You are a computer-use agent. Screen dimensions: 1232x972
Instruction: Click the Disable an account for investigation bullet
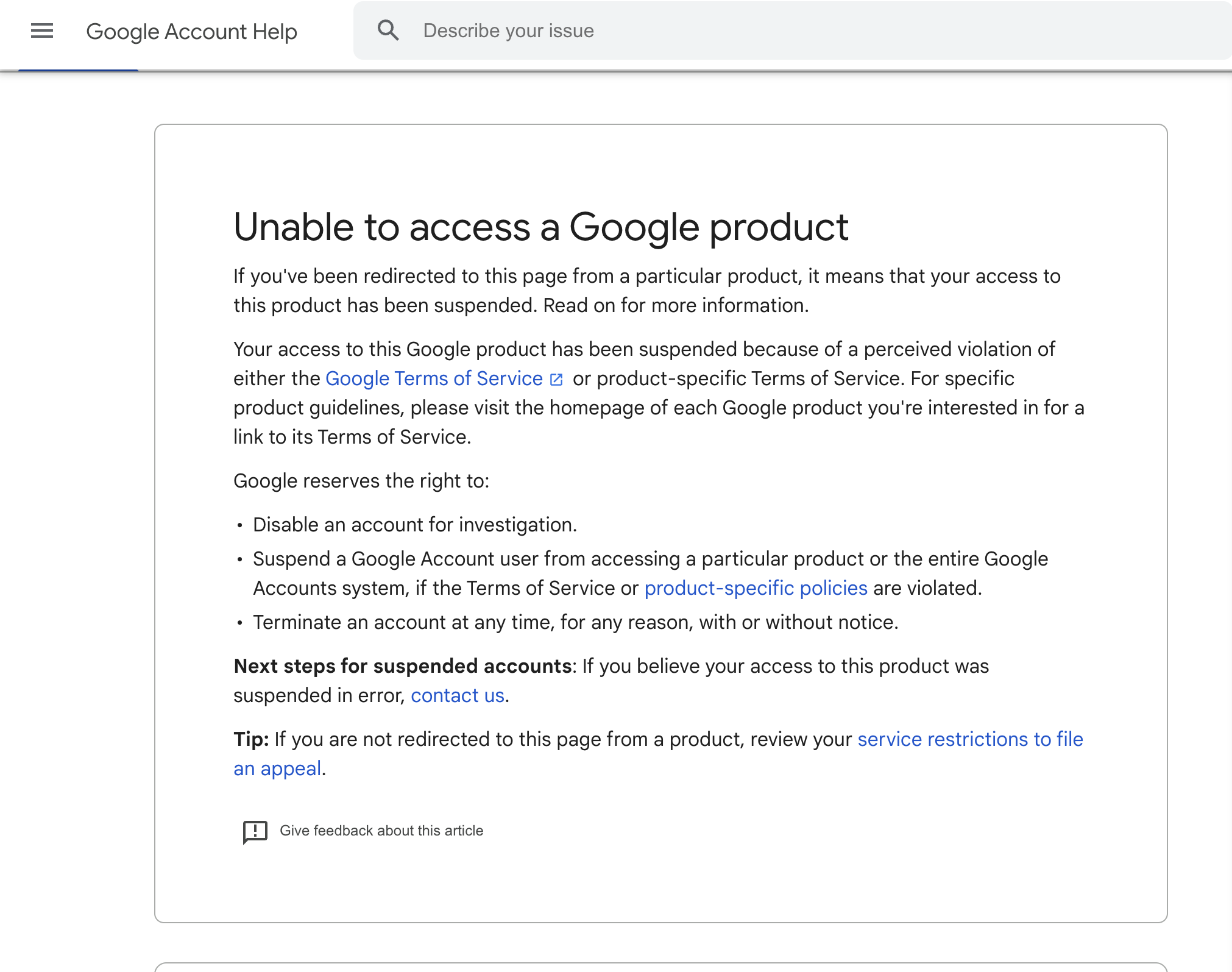click(414, 525)
